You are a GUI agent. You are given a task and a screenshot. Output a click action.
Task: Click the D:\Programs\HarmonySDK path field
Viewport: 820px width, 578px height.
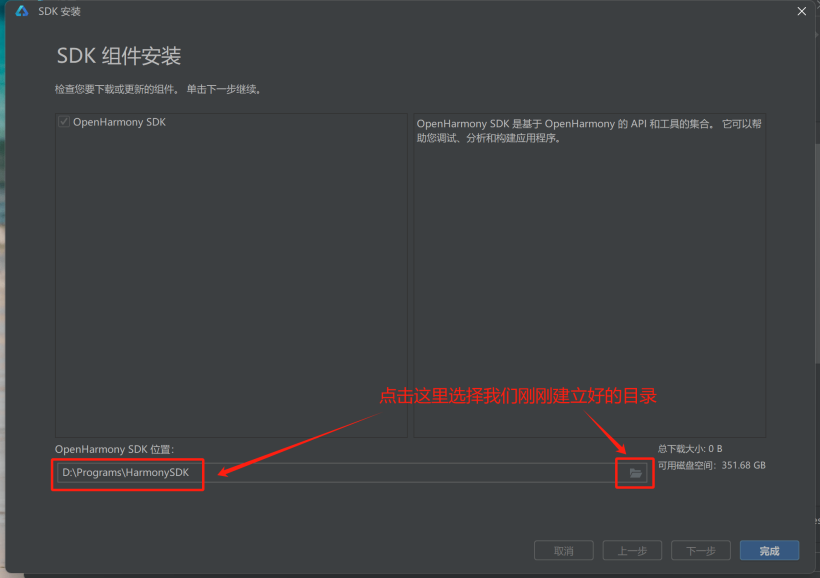[330, 472]
